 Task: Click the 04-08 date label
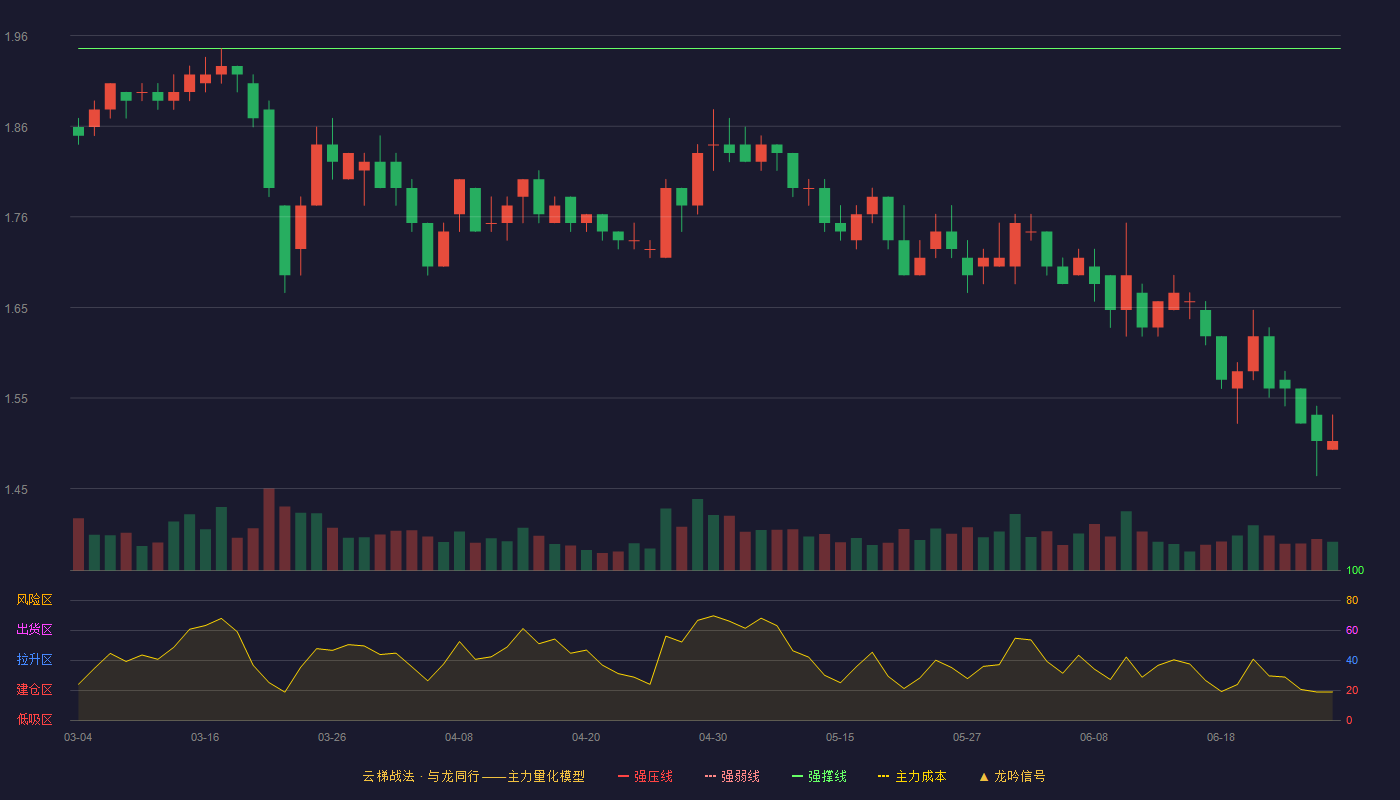click(459, 737)
